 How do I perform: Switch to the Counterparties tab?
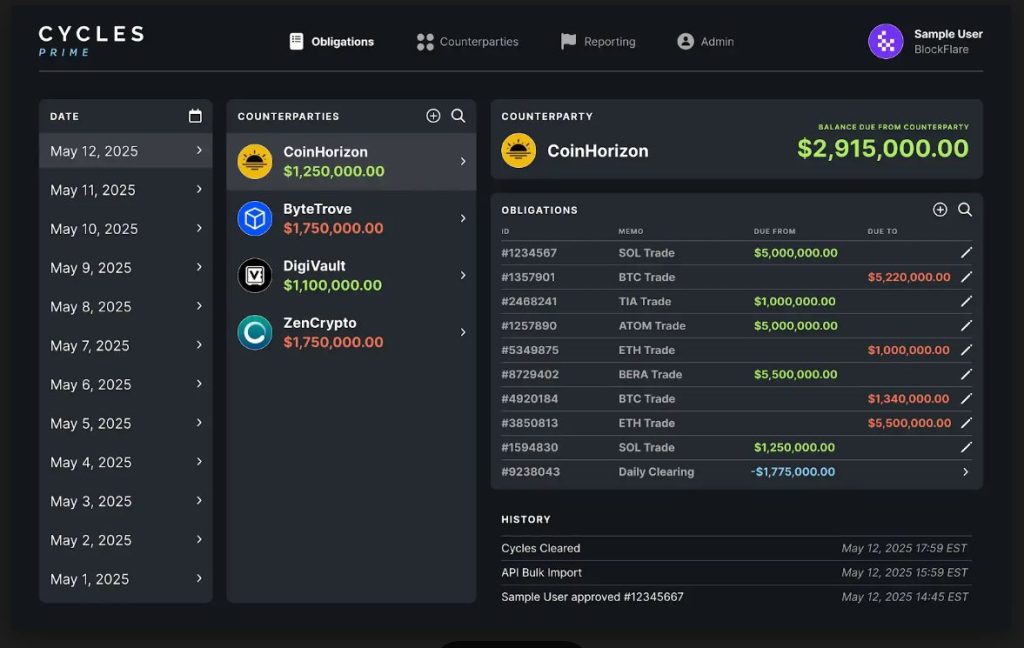pyautogui.click(x=467, y=42)
